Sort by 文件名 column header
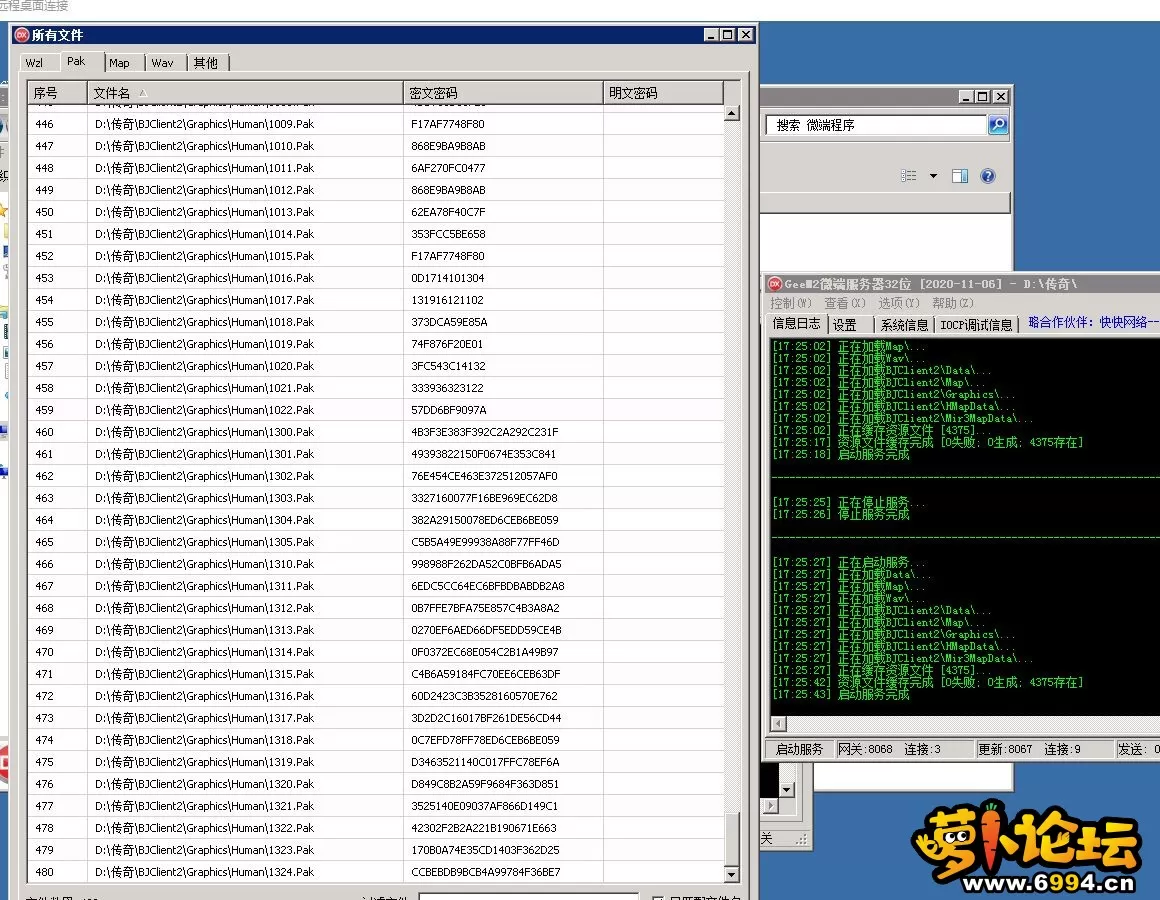Screen dimensions: 1160x900 click(x=244, y=93)
